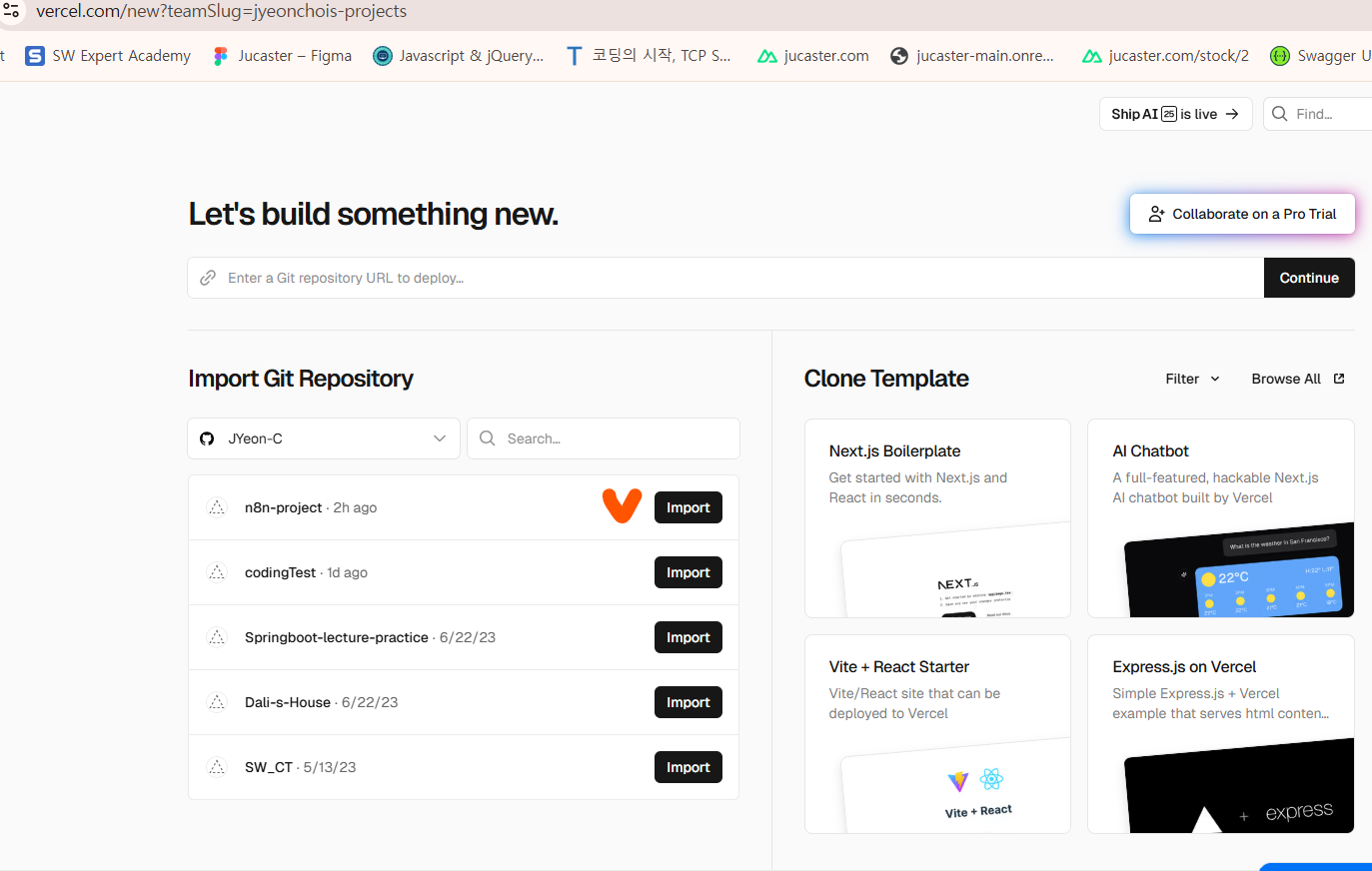Open the template Filter dropdown

click(1192, 379)
